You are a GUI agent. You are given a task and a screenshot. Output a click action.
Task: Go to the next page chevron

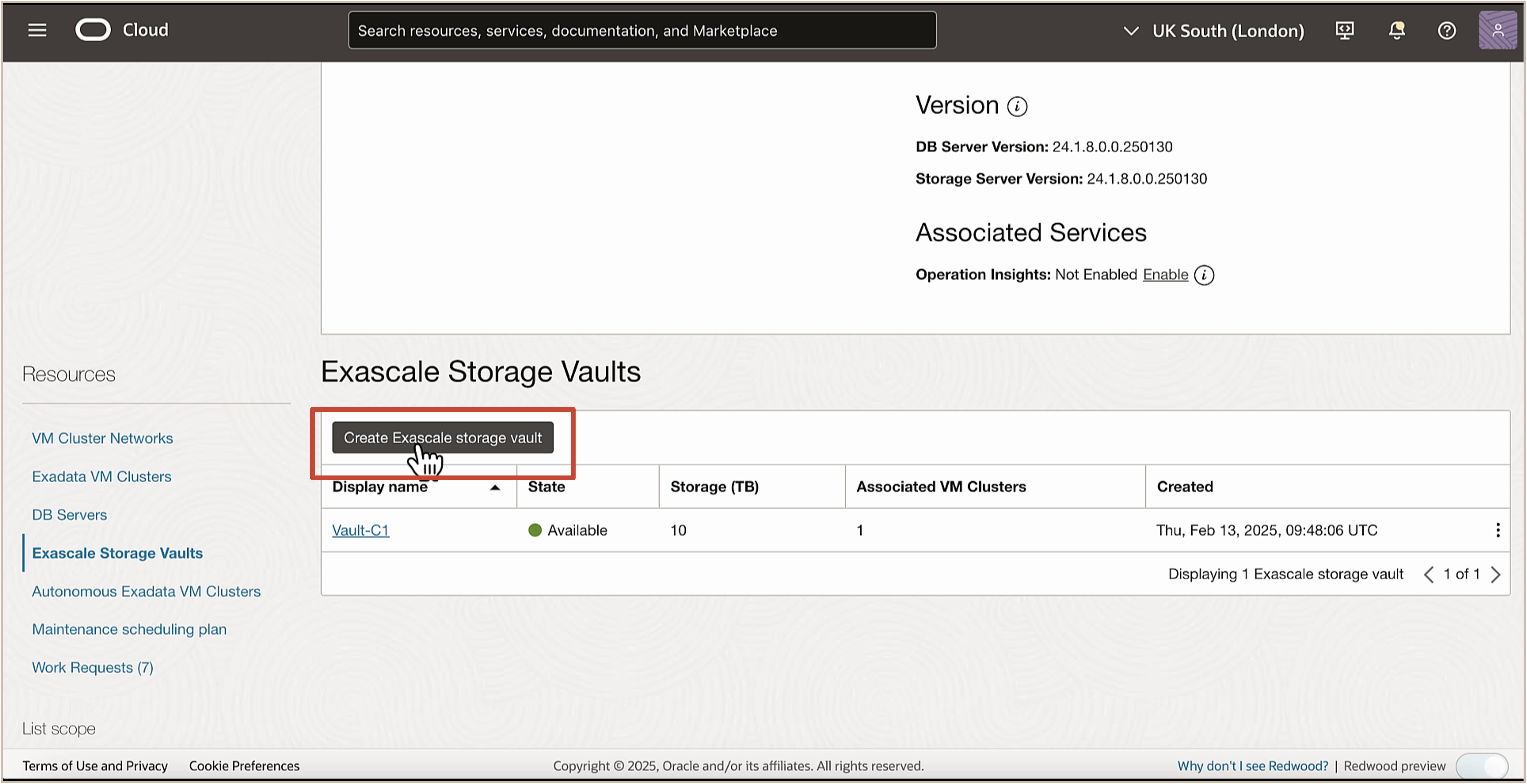click(1495, 574)
